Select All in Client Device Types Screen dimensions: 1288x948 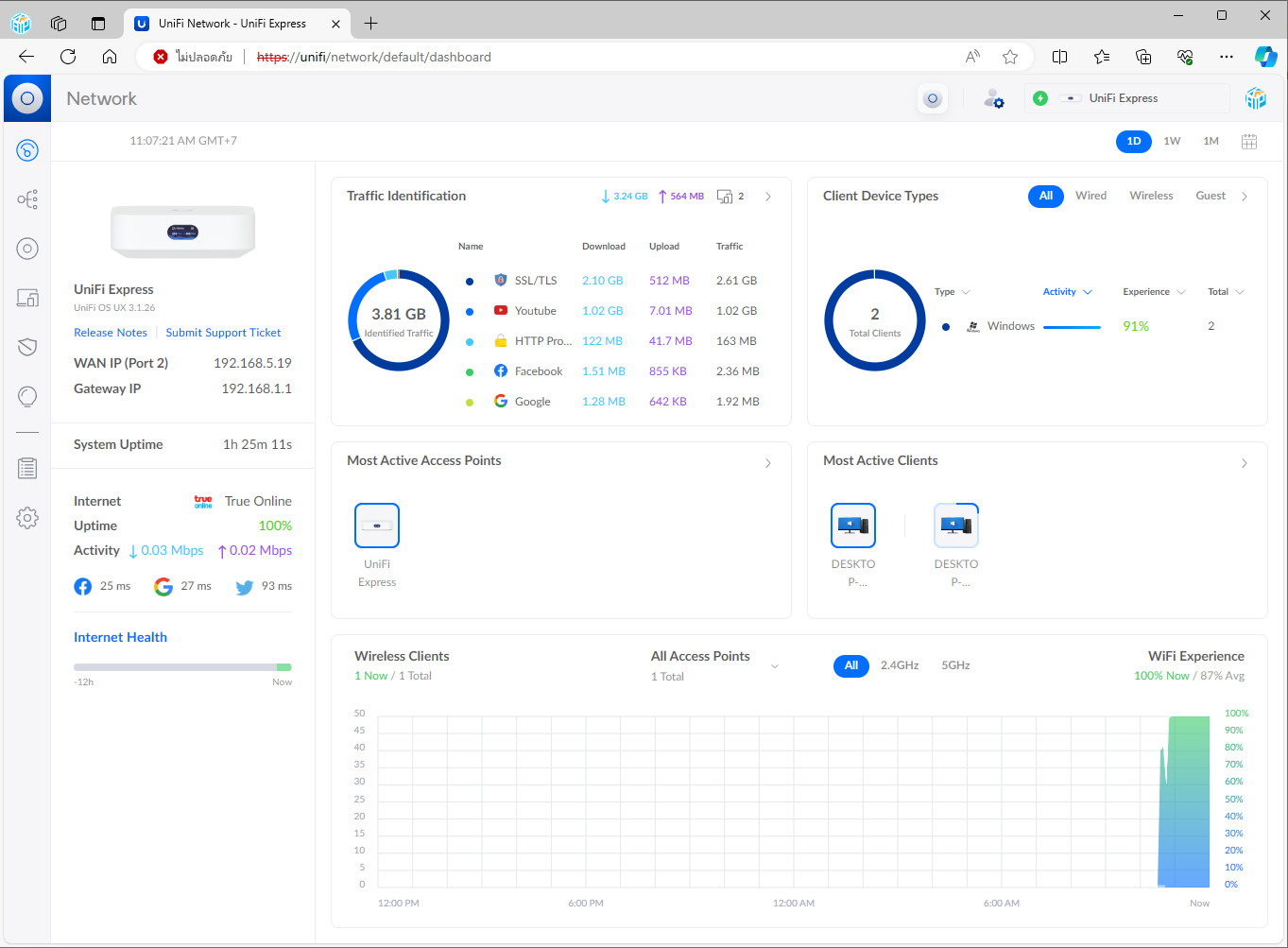(1046, 196)
